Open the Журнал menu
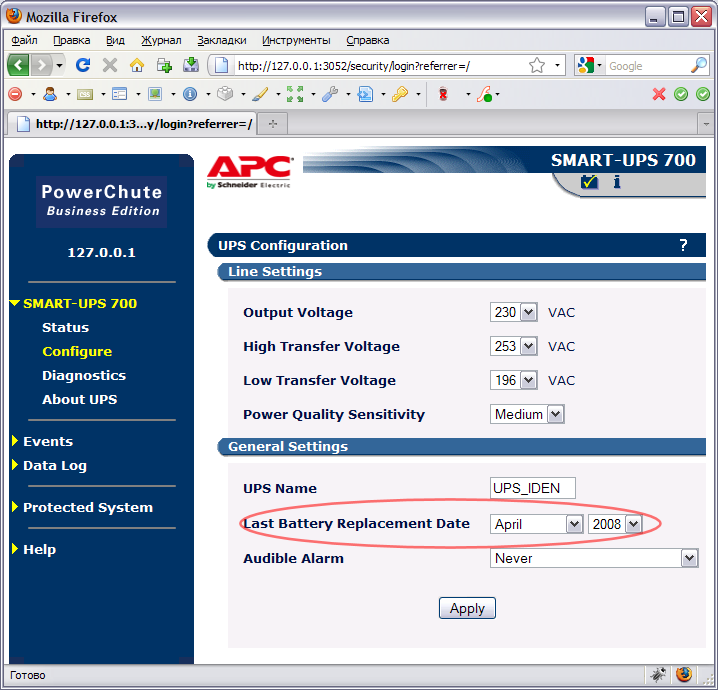The image size is (718, 690). coord(161,40)
